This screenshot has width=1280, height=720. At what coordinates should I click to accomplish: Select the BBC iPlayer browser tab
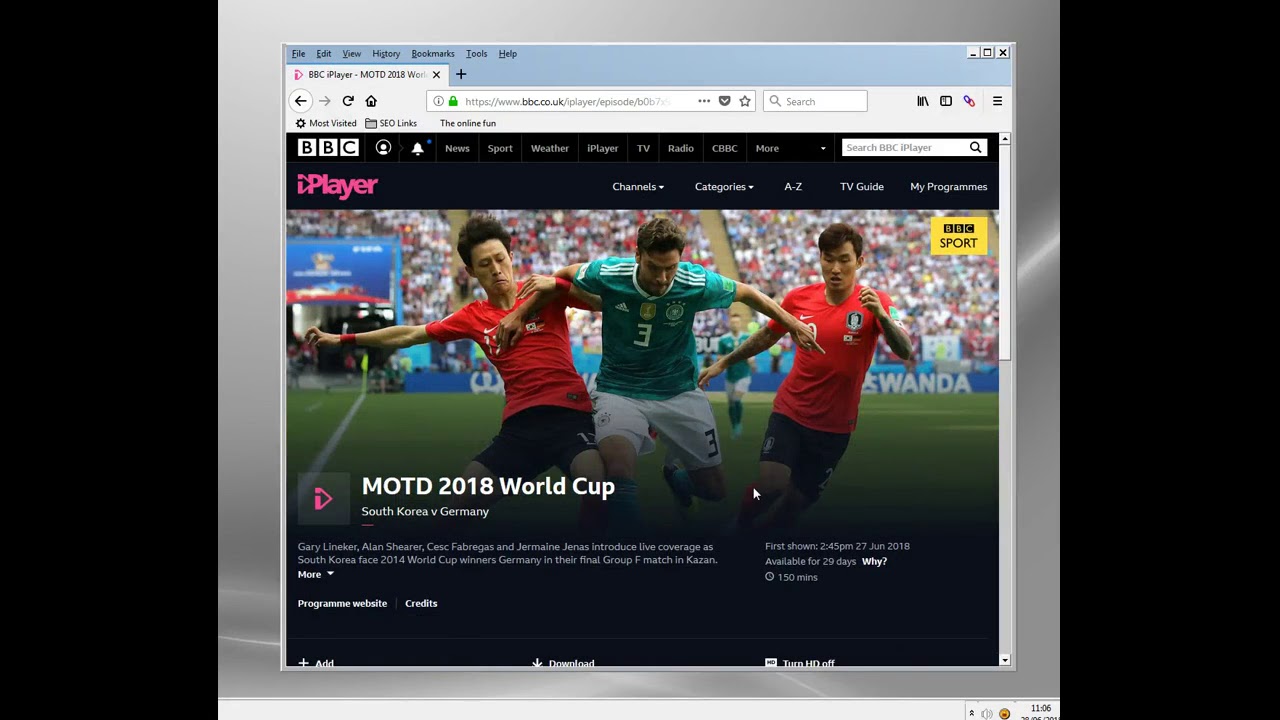coord(368,74)
